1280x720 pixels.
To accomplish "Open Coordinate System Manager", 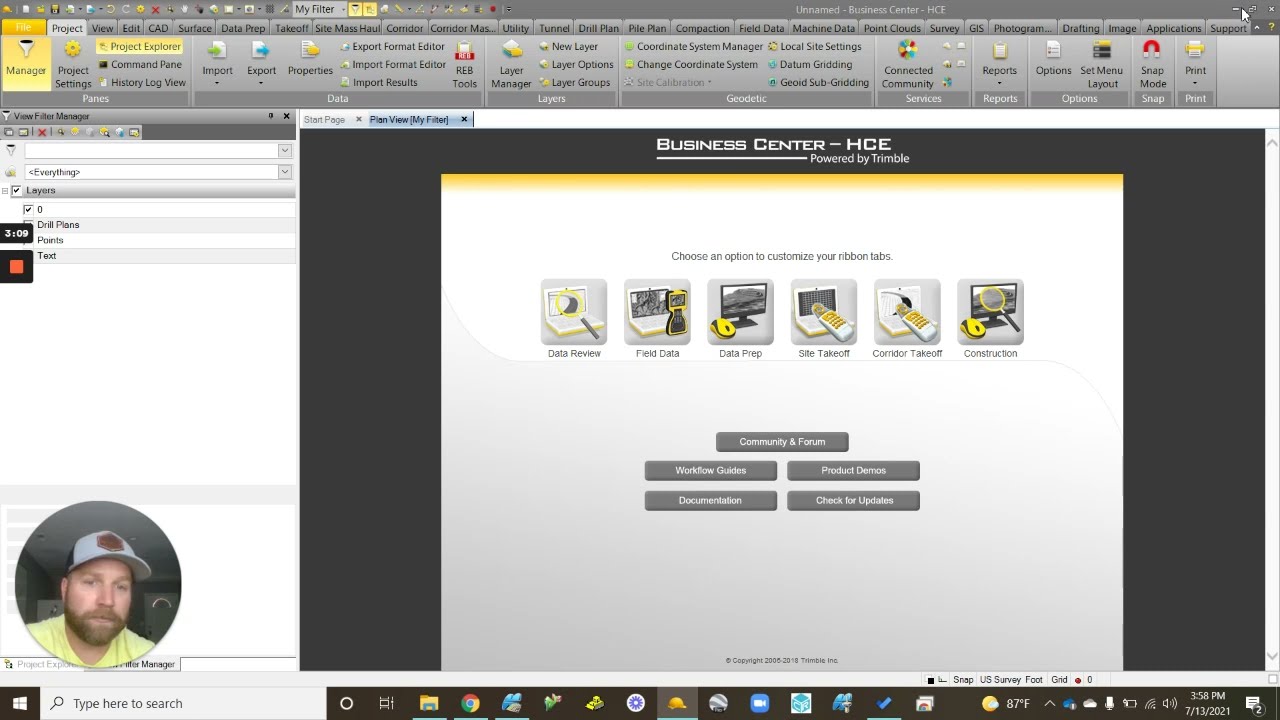I will pyautogui.click(x=693, y=46).
